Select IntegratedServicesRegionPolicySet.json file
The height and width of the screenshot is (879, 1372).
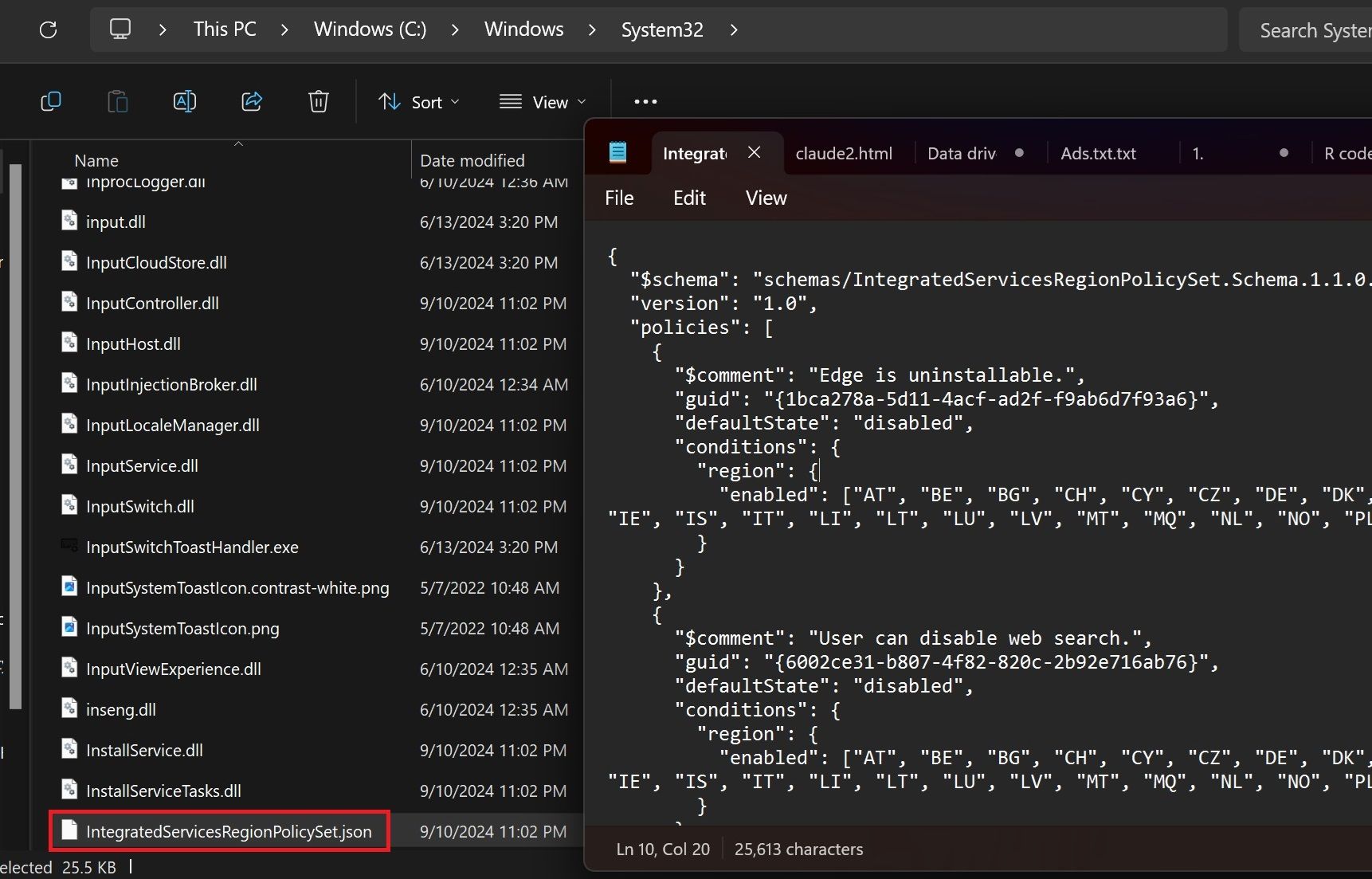229,832
